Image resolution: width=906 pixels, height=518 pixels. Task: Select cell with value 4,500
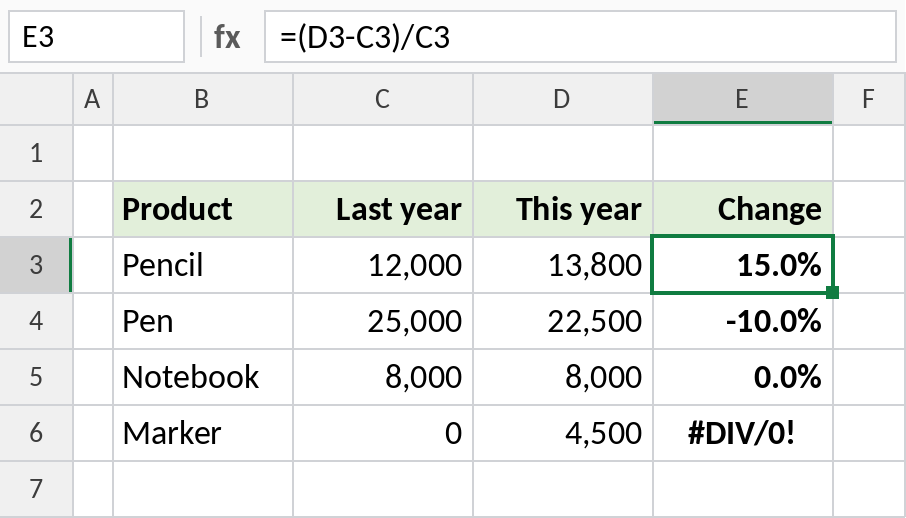pyautogui.click(x=563, y=432)
